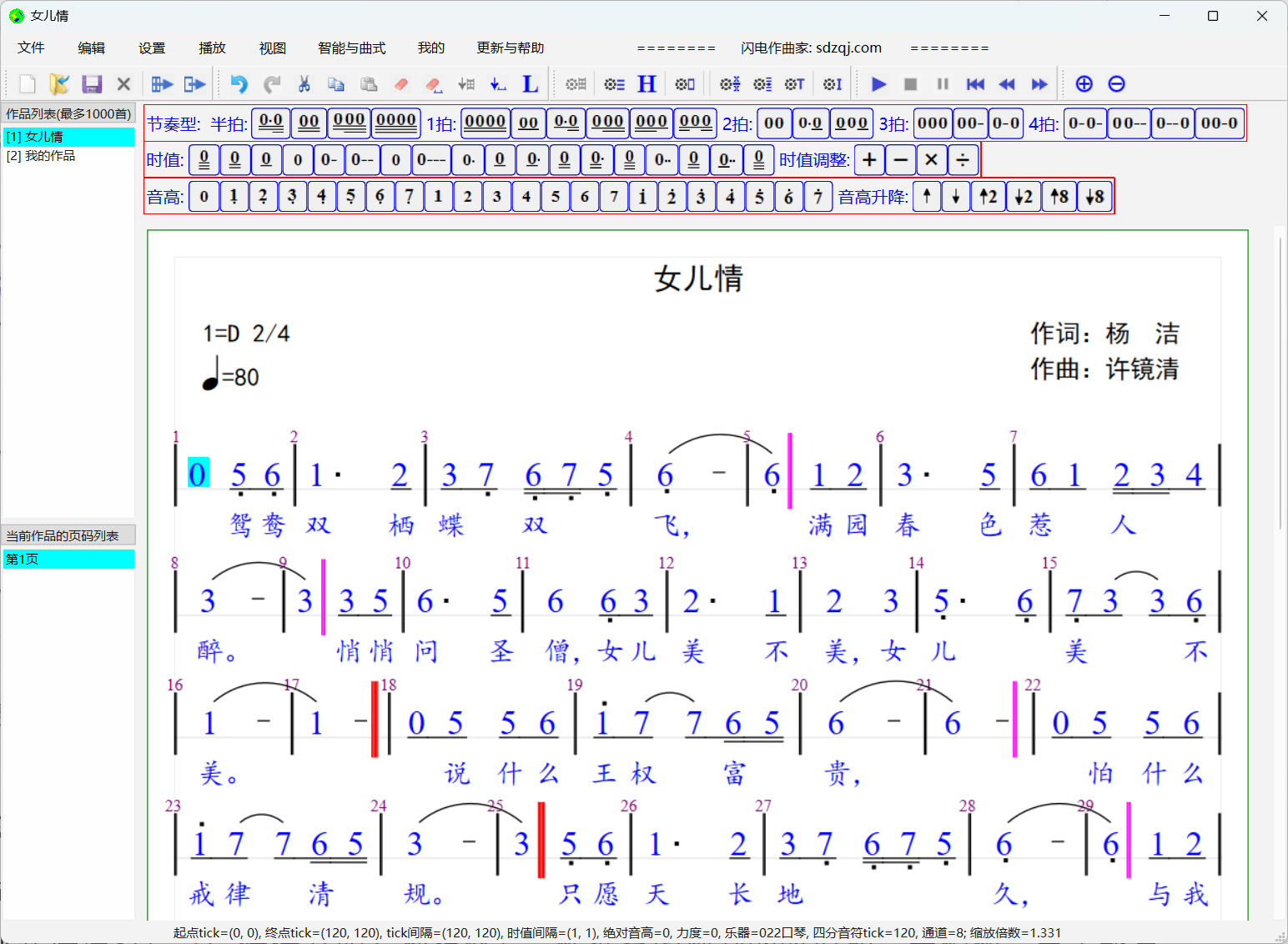Viewport: 1288px width, 944px height.
Task: Insert the 半拍 0000 rhythm pattern
Action: point(395,123)
